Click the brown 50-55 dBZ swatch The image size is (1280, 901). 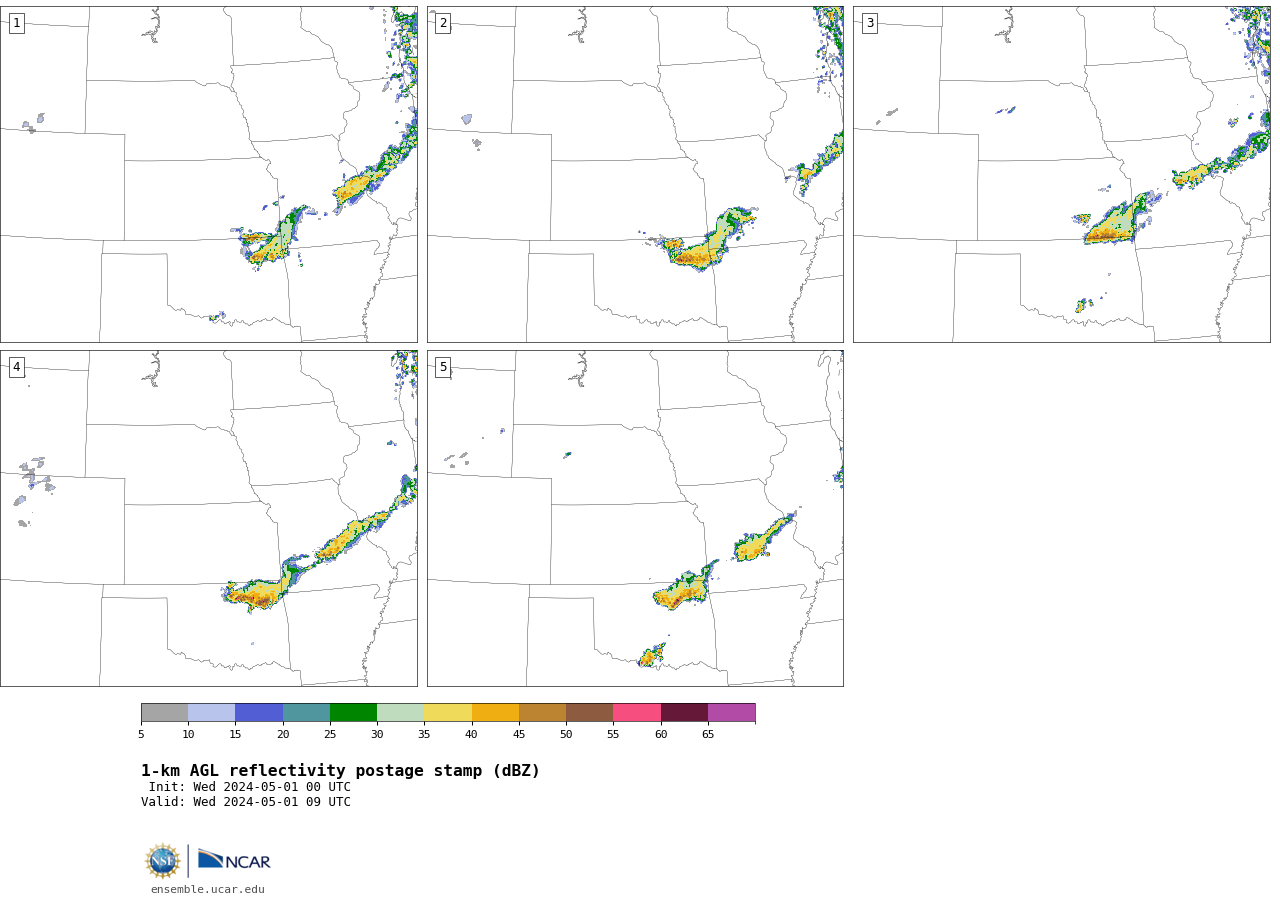pyautogui.click(x=589, y=713)
